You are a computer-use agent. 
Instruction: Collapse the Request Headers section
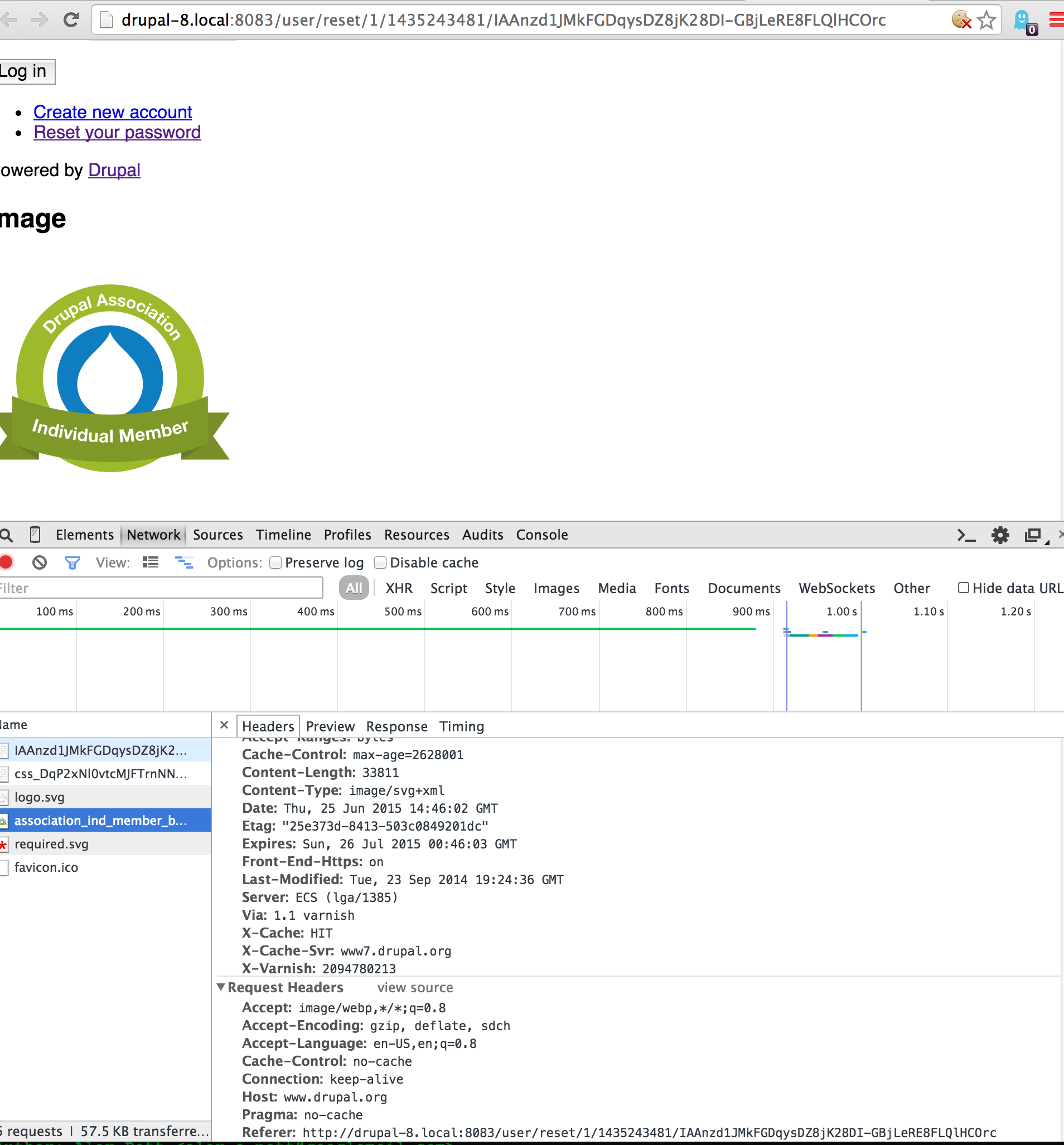pyautogui.click(x=220, y=987)
